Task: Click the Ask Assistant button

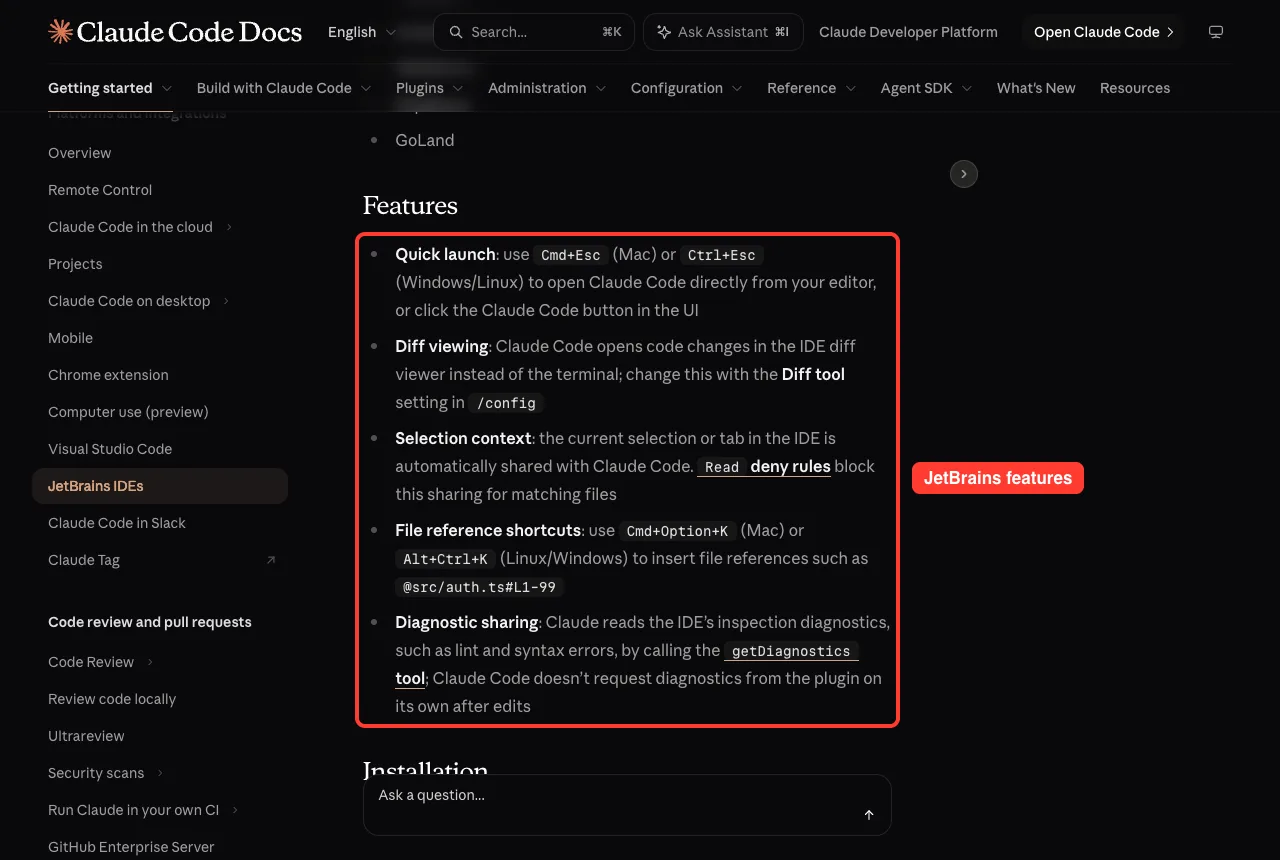Action: (723, 32)
